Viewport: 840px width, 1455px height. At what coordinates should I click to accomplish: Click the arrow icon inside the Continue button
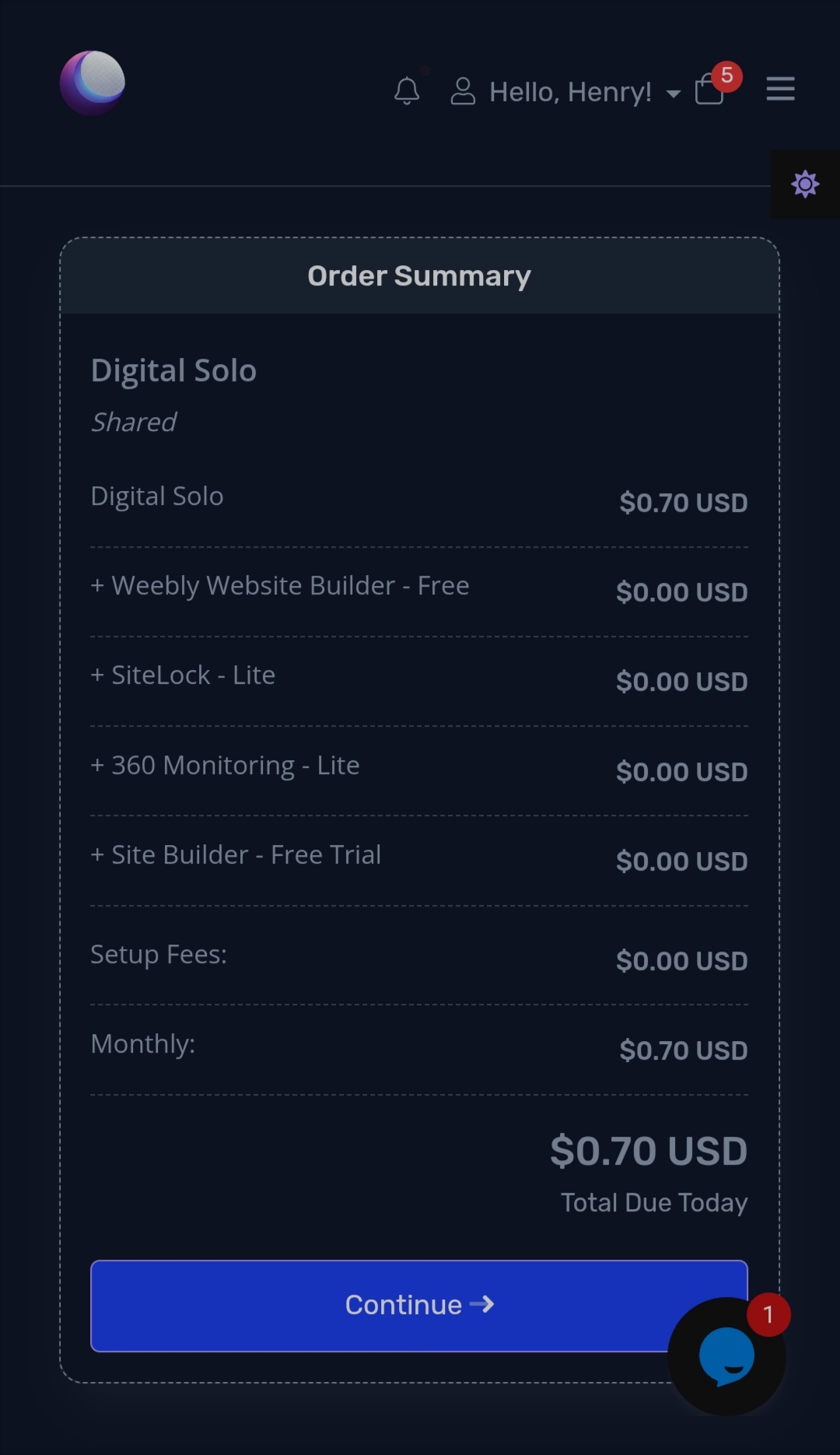(x=482, y=1304)
